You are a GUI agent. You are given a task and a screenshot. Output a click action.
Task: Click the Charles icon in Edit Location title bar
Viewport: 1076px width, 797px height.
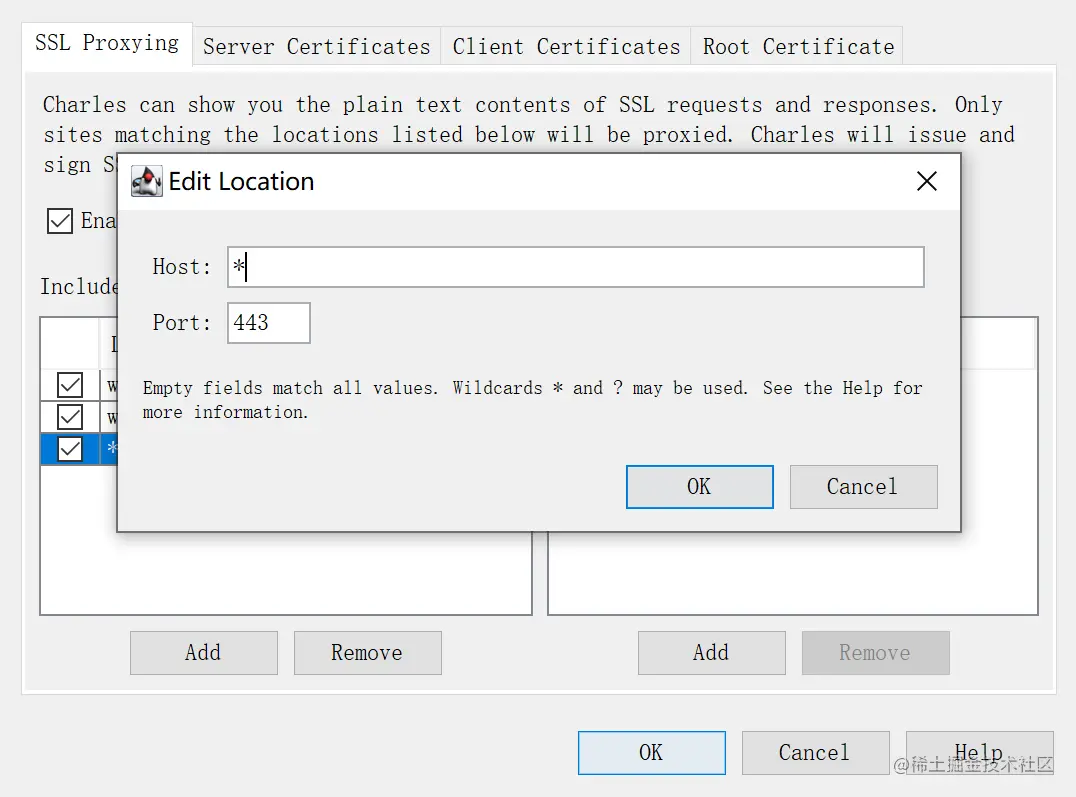pos(147,181)
